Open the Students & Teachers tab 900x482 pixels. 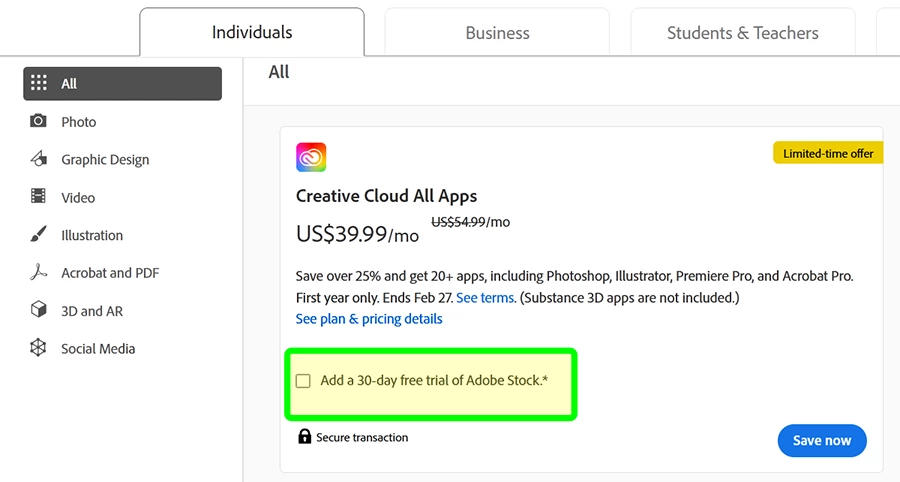pyautogui.click(x=743, y=33)
